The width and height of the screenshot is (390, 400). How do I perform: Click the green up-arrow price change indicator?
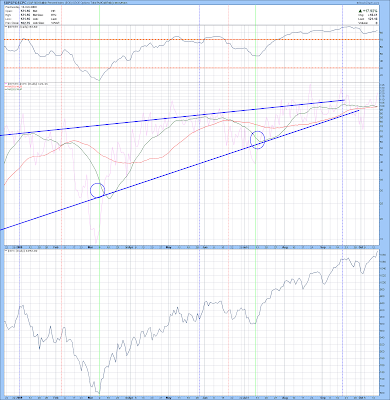[367, 11]
